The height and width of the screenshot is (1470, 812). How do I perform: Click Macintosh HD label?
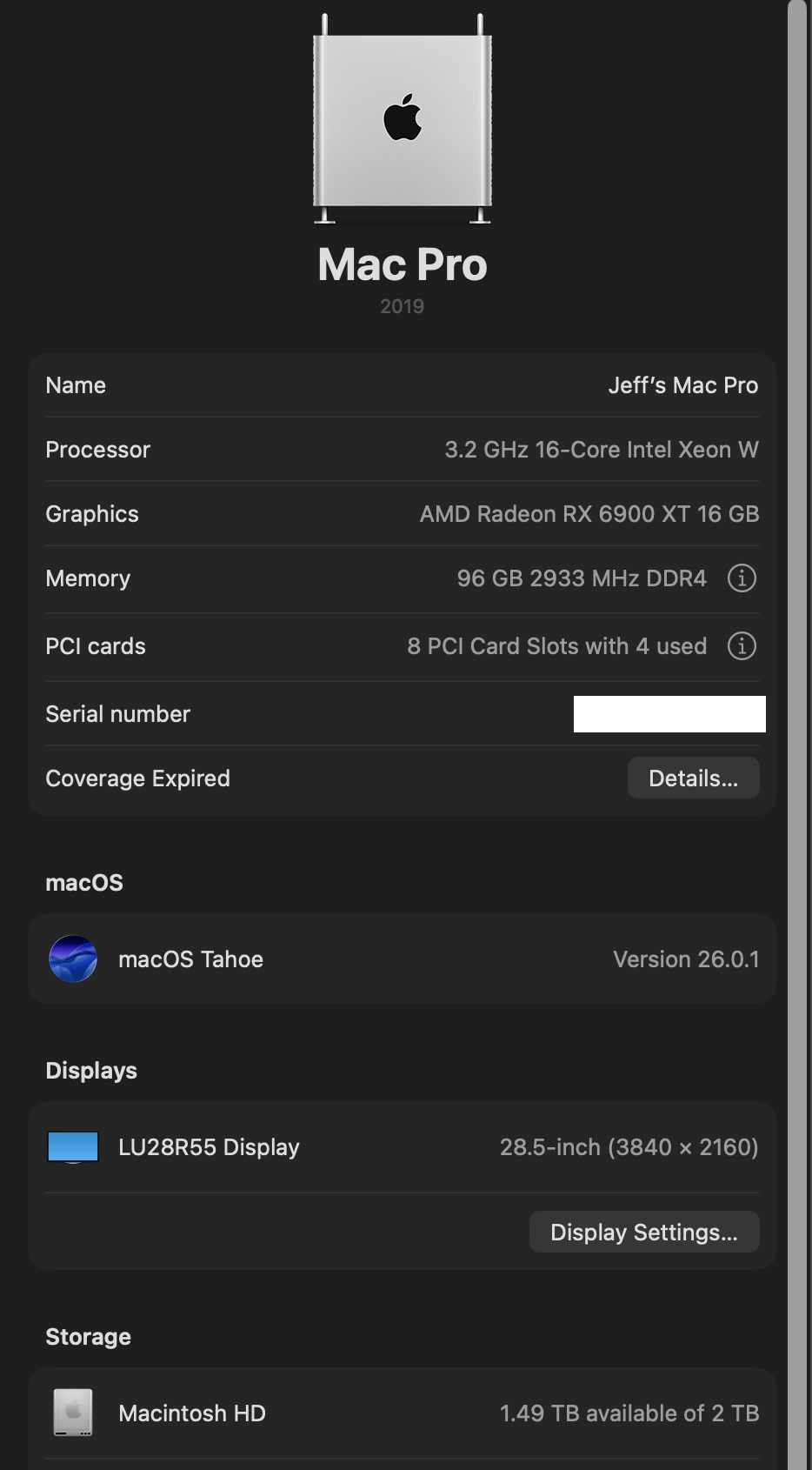point(192,1413)
